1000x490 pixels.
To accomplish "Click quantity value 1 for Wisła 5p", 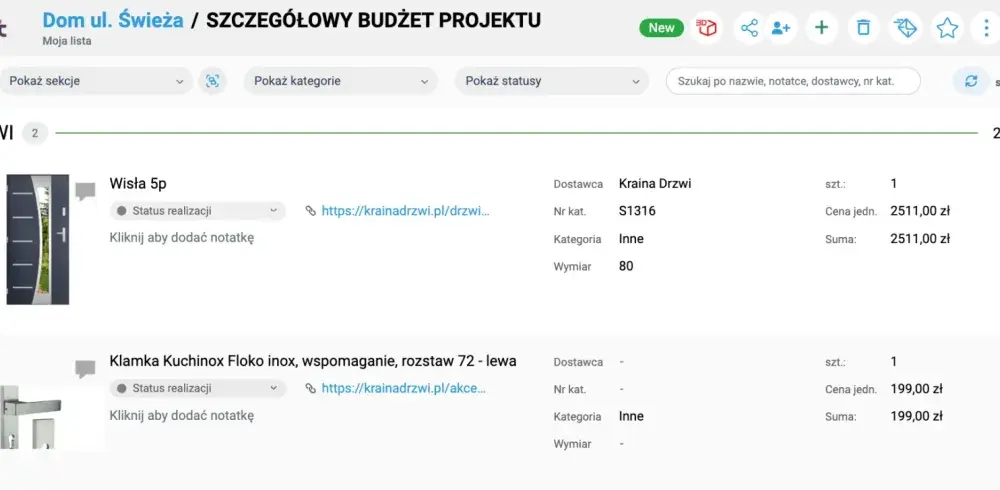I will pyautogui.click(x=894, y=184).
